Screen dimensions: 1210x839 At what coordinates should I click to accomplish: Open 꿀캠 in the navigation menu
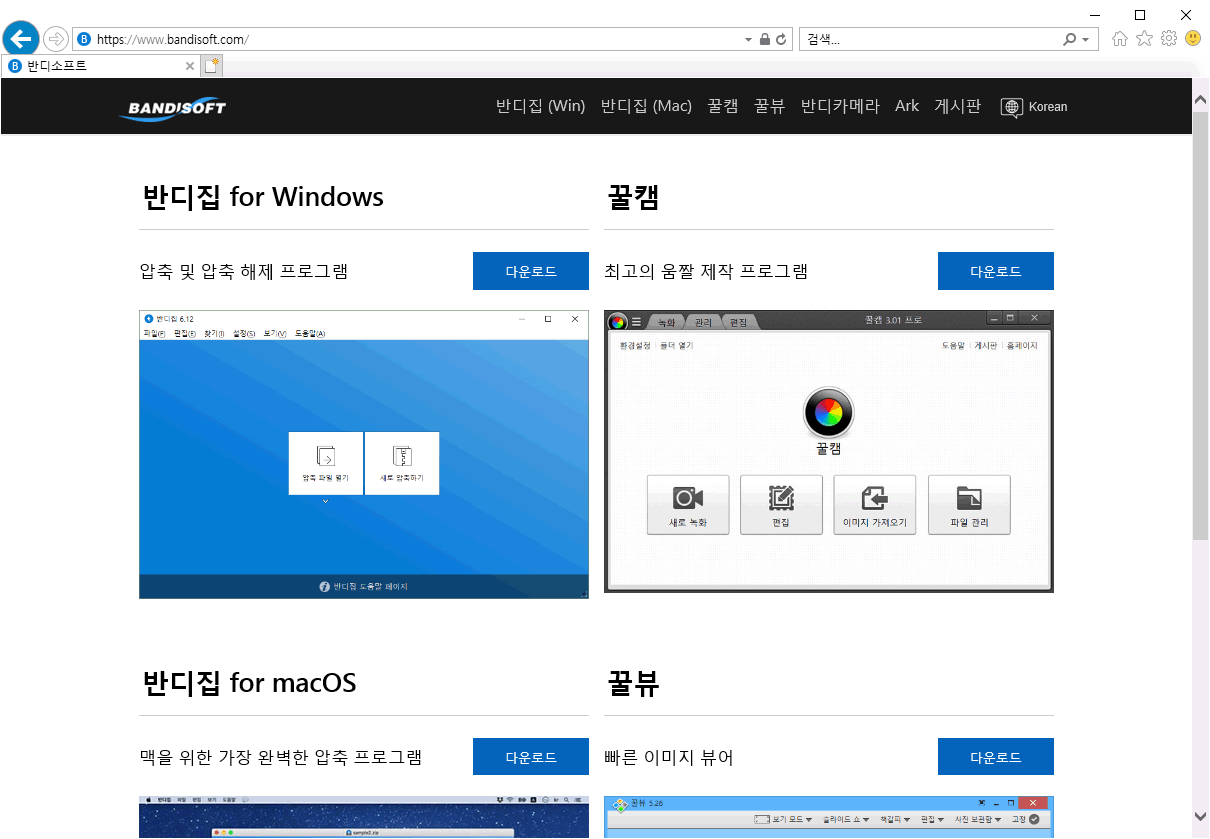(x=723, y=106)
